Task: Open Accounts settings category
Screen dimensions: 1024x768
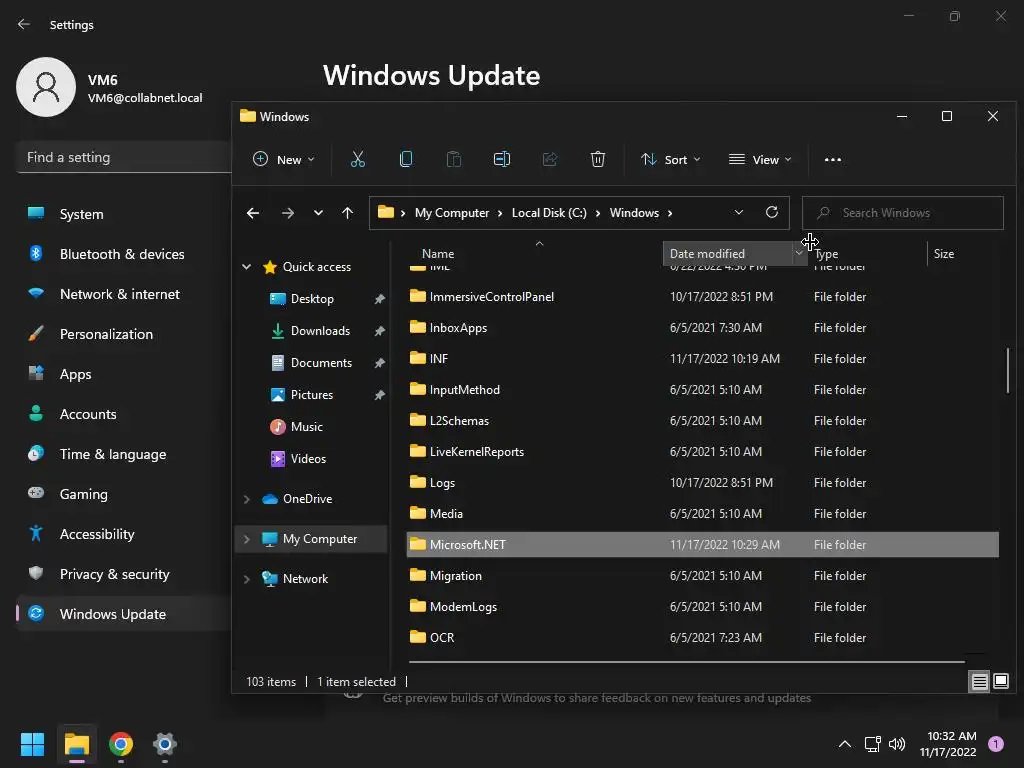Action: click(124, 414)
